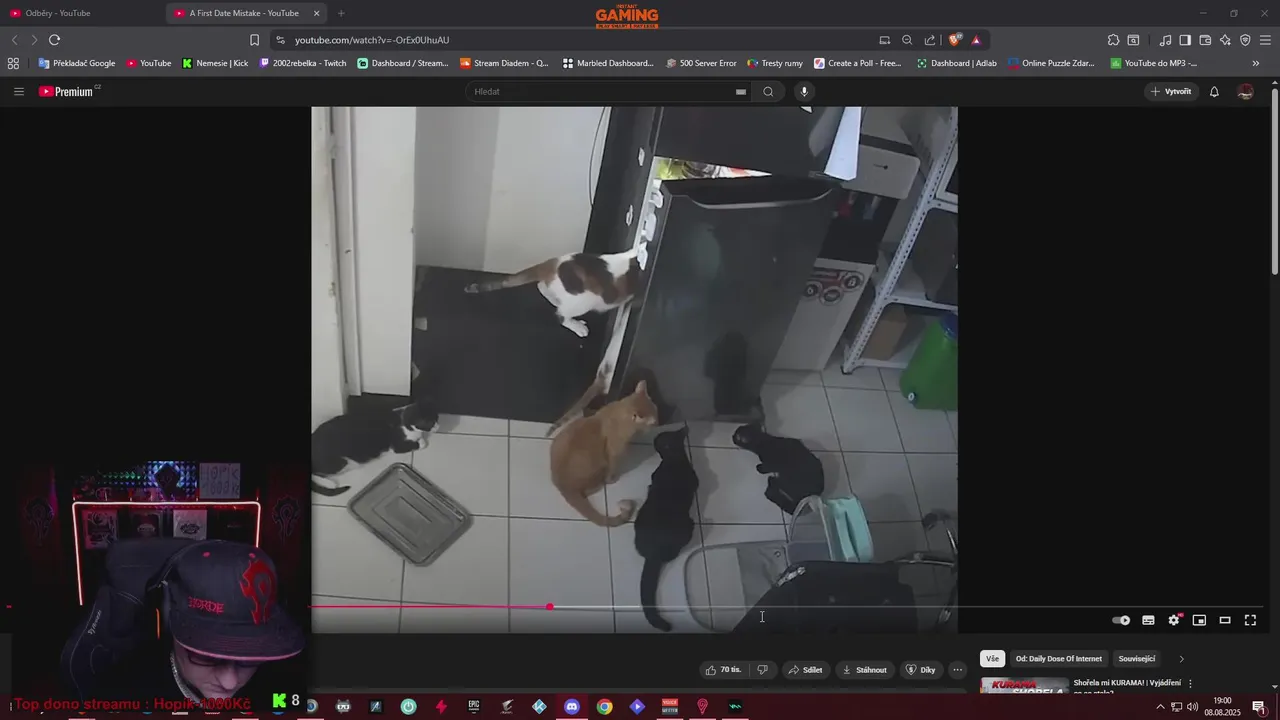Seek using the red progress bar scrubber

(550, 606)
